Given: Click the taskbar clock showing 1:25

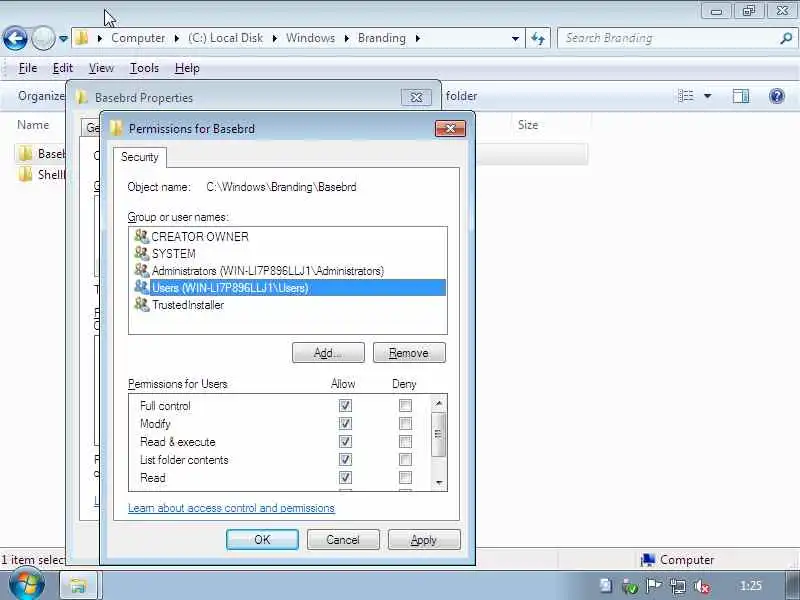Looking at the screenshot, I should [x=751, y=586].
